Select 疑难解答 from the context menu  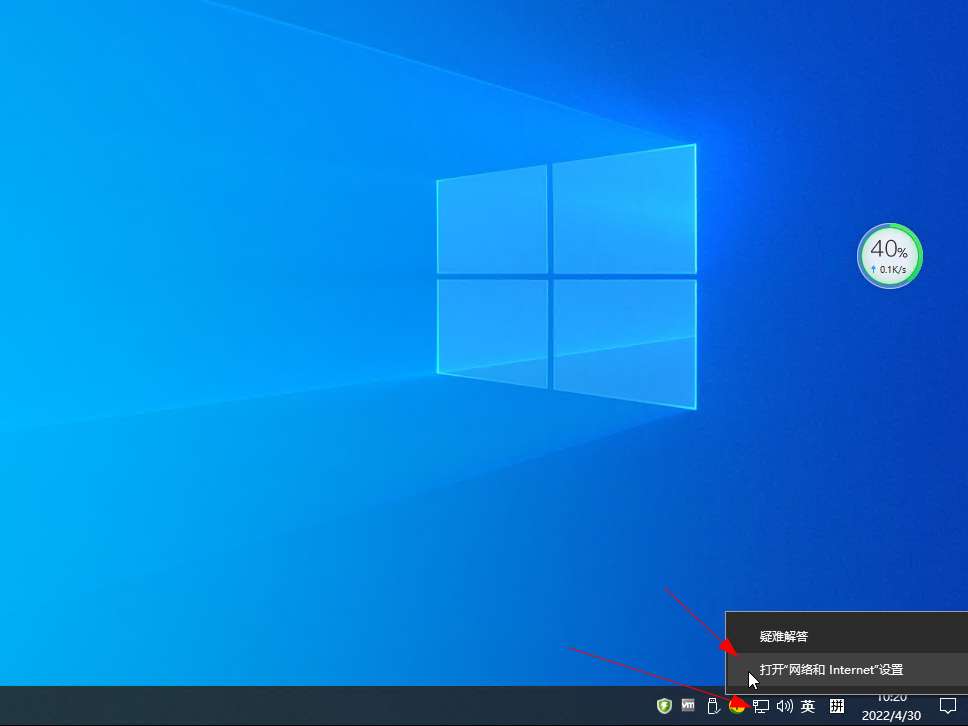click(783, 636)
